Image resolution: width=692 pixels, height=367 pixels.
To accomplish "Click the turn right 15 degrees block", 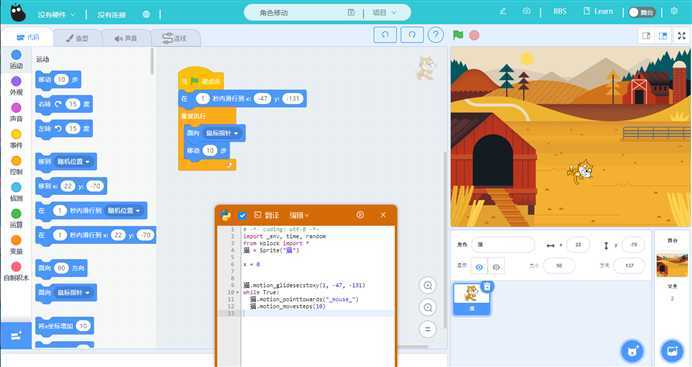I will click(64, 104).
